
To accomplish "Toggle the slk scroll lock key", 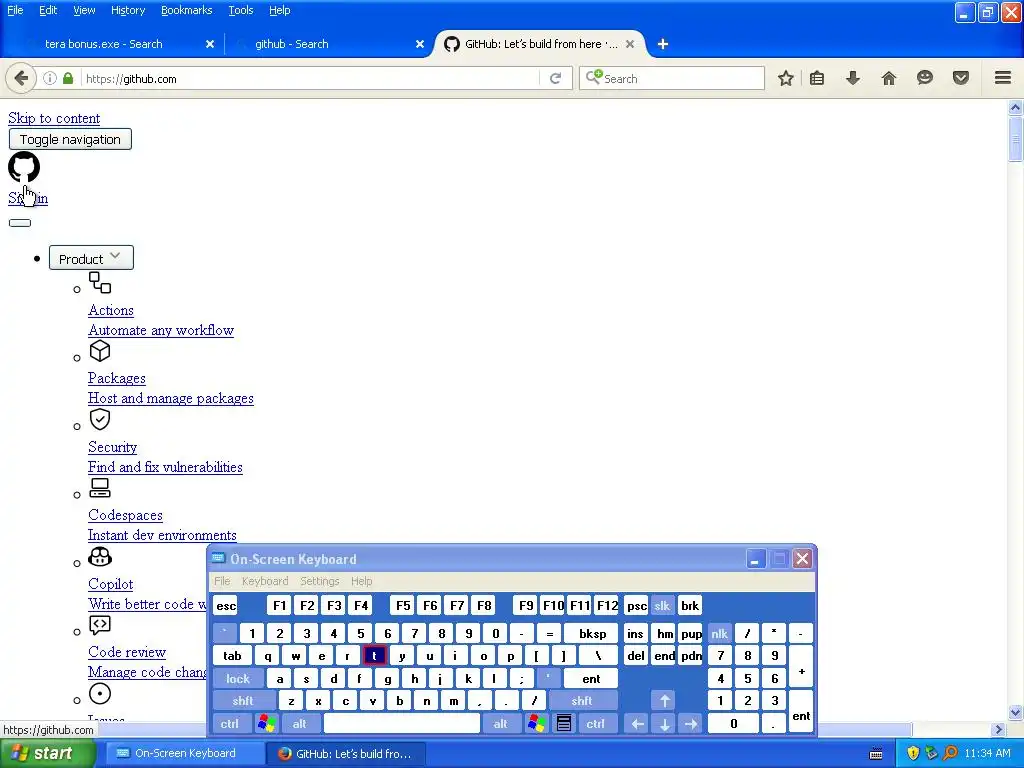I will (x=662, y=605).
